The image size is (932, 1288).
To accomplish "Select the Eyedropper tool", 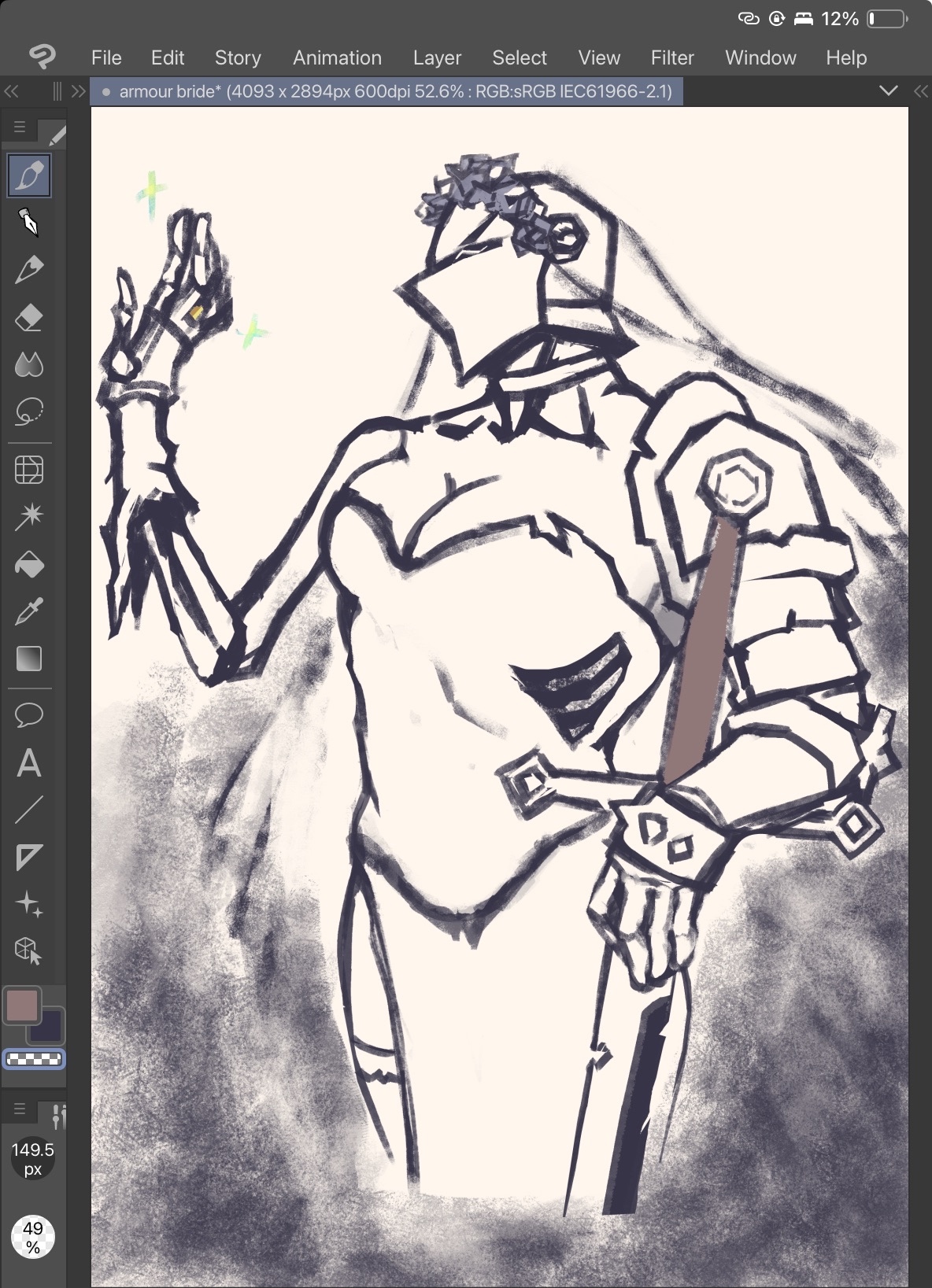I will coord(29,611).
